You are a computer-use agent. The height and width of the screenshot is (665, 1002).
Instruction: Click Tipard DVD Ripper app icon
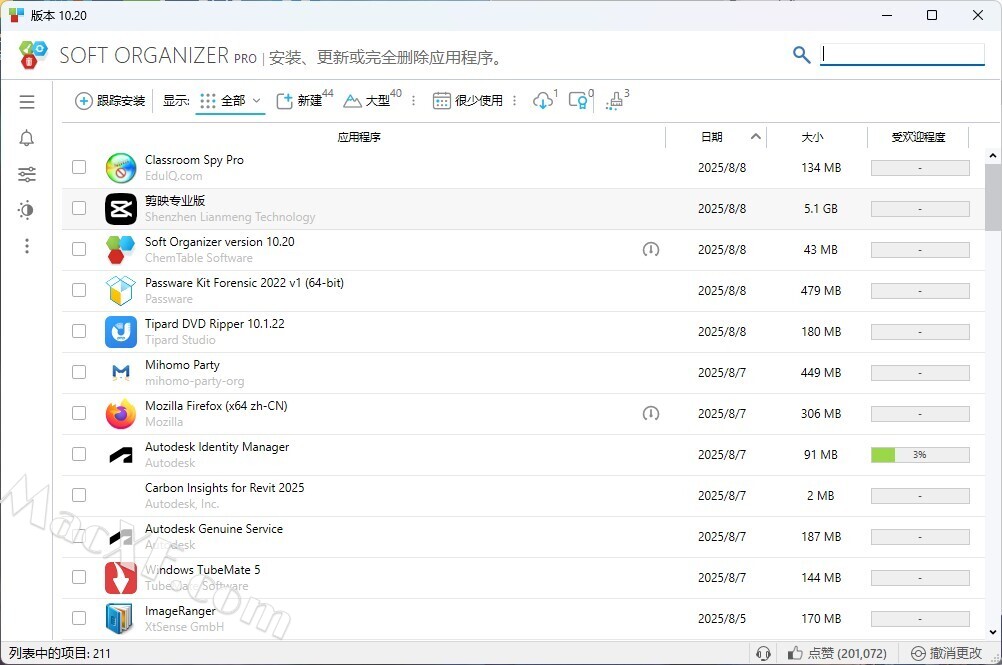[121, 332]
